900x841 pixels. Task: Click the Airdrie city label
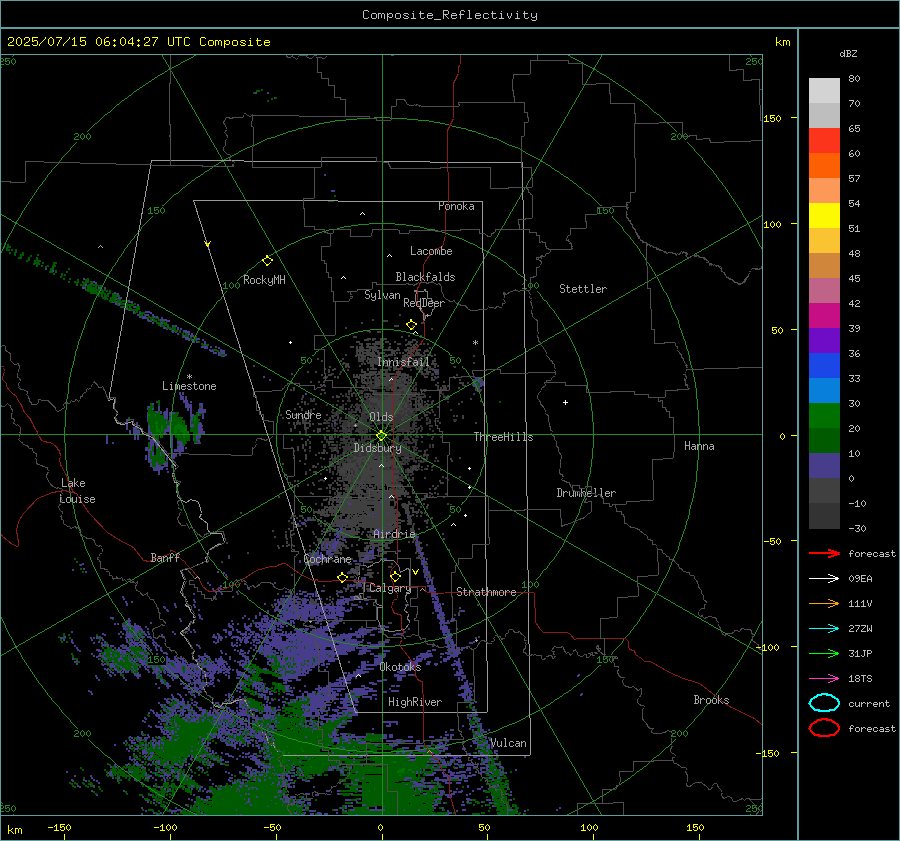tap(394, 534)
